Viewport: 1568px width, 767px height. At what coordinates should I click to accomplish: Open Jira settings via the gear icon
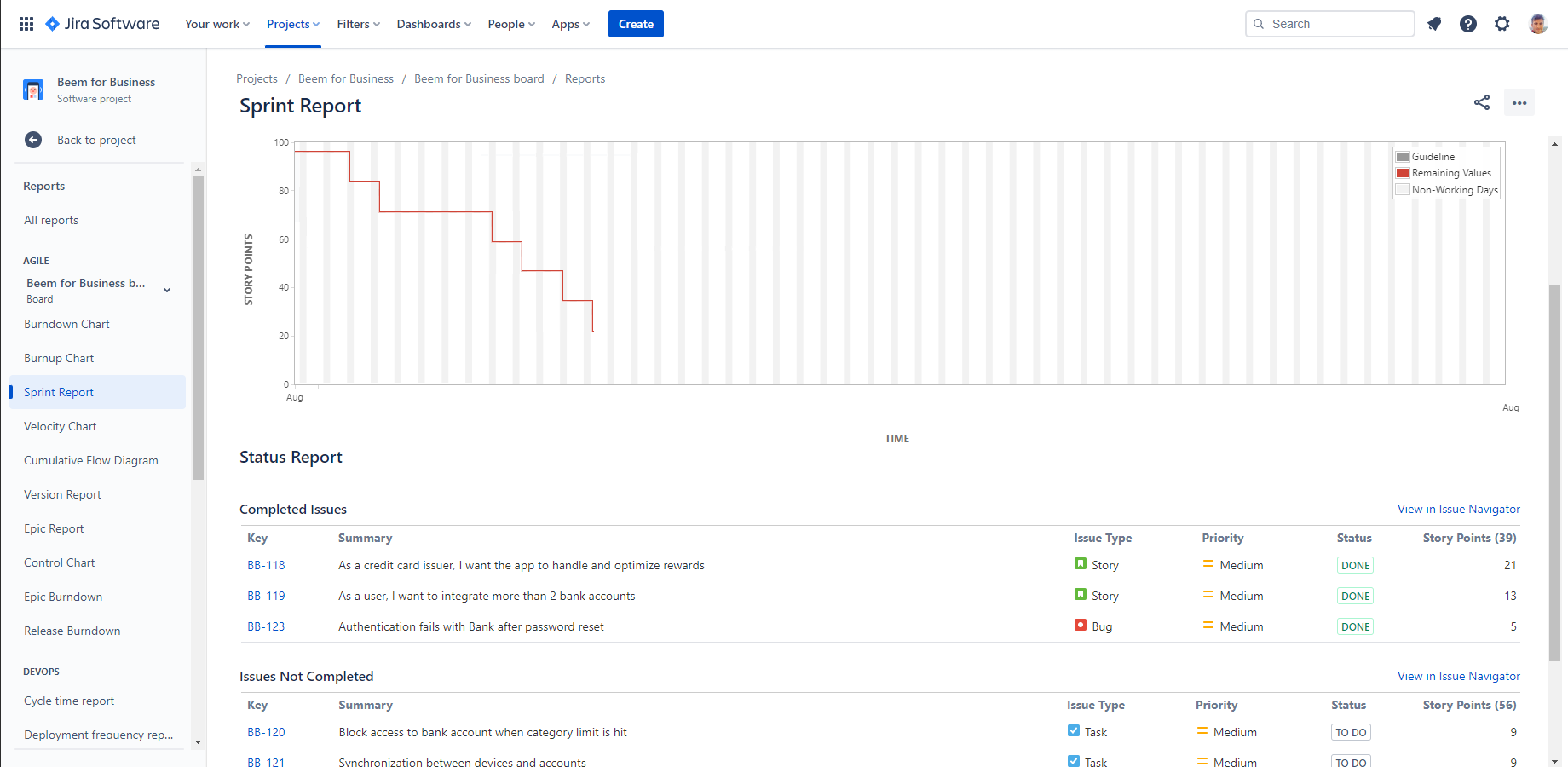[1502, 23]
